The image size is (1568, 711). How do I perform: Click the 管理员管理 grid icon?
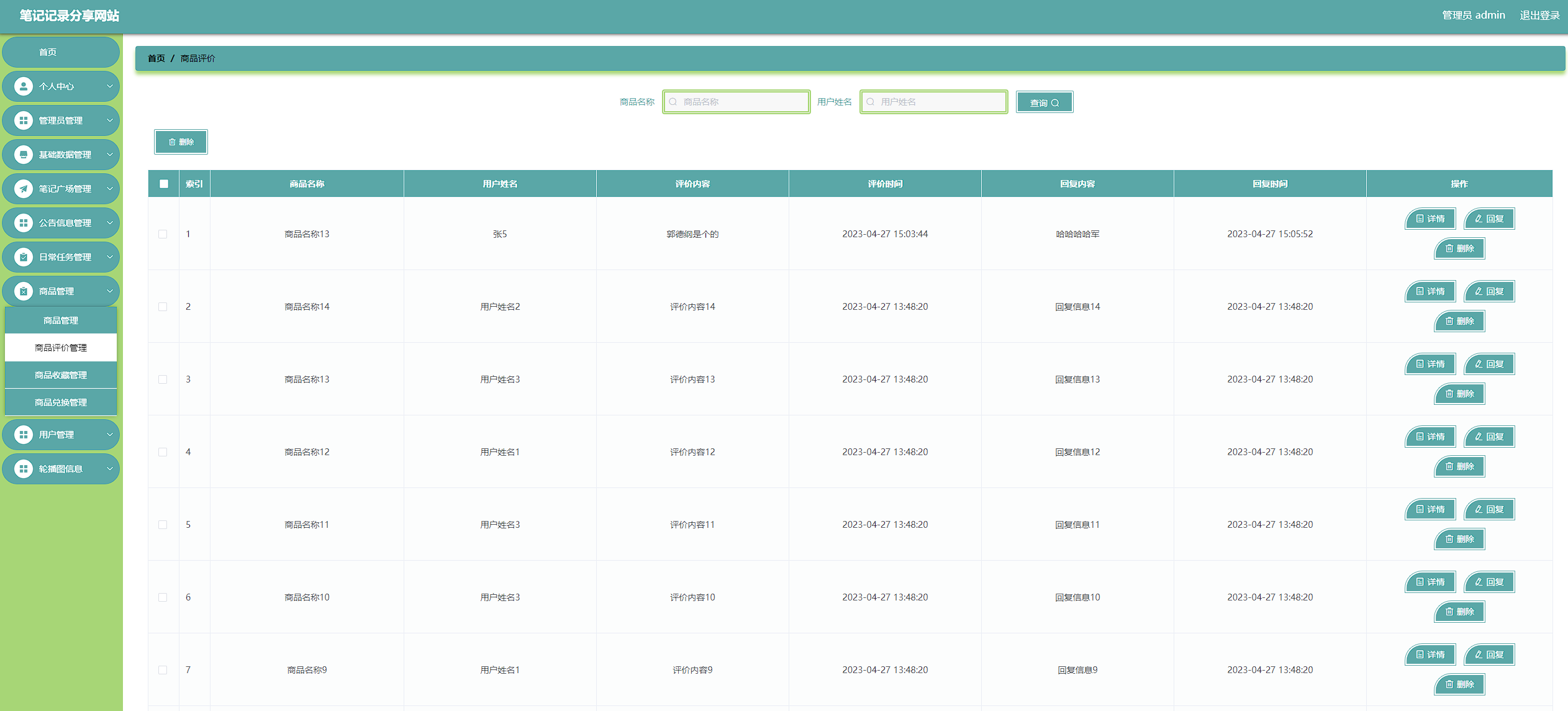(24, 120)
